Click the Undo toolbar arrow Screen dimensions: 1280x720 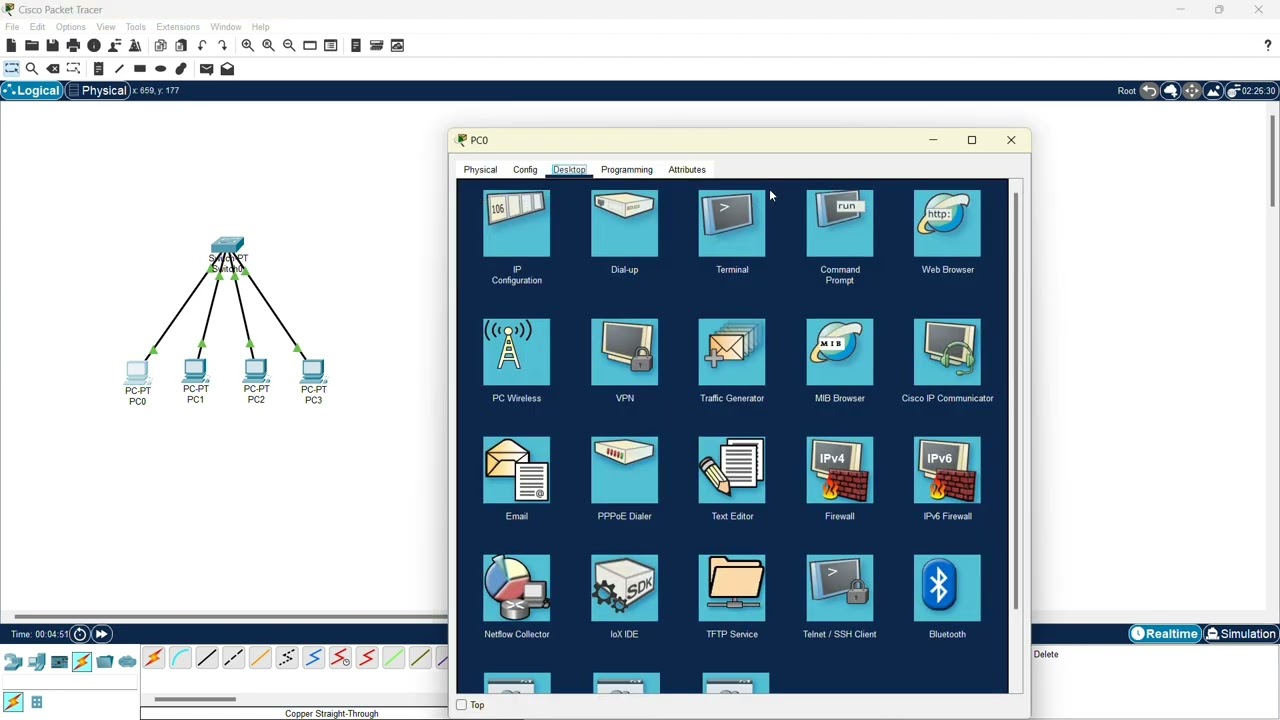click(x=202, y=45)
